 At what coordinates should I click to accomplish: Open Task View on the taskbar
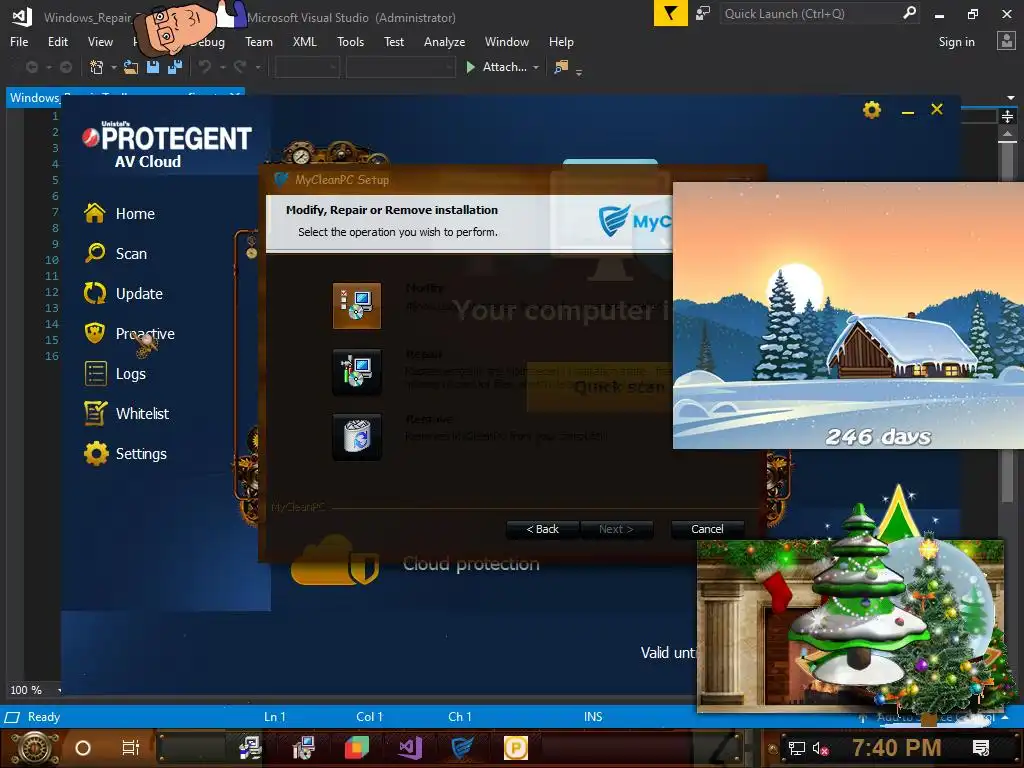coord(131,748)
